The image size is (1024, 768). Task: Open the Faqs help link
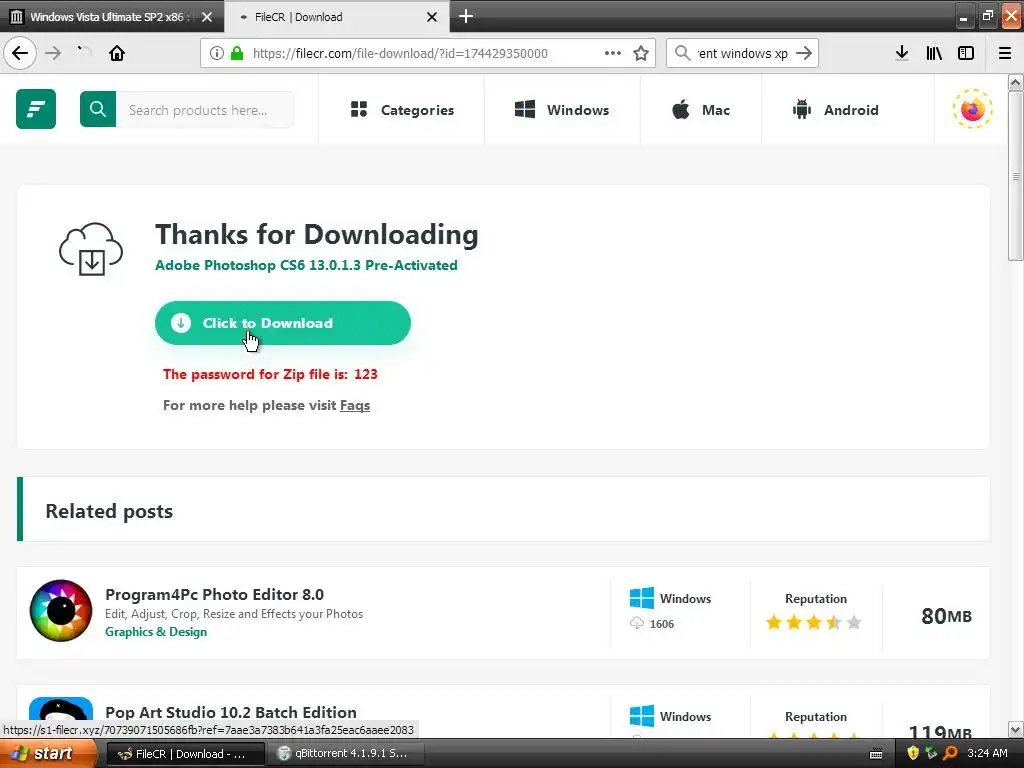click(355, 405)
